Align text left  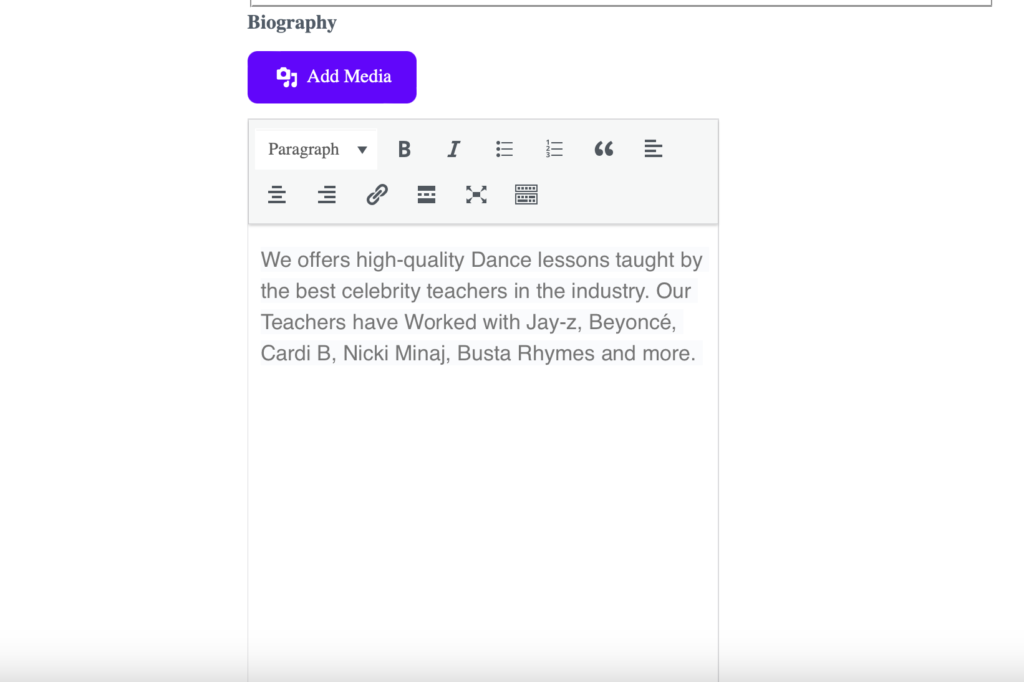653,150
